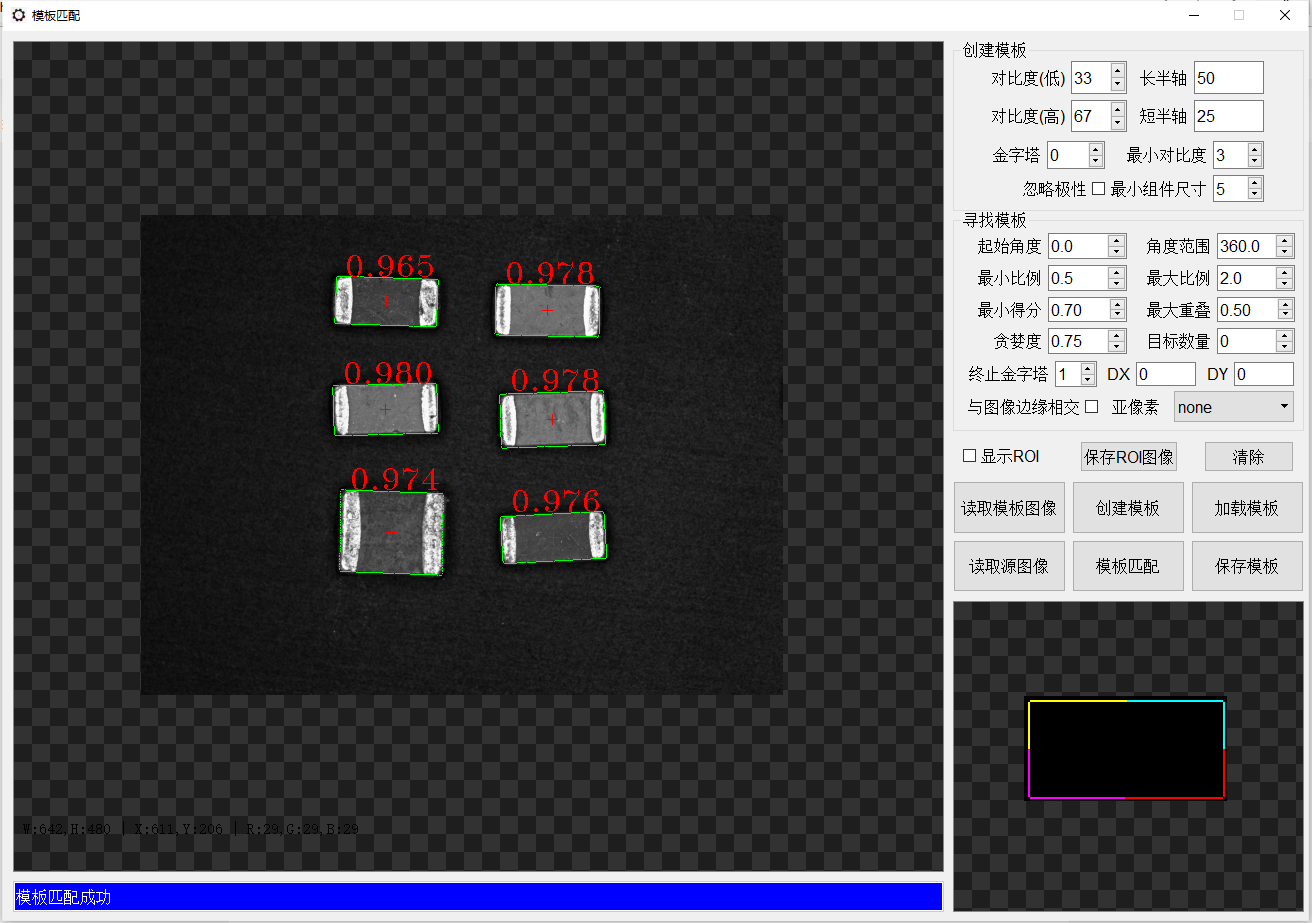Click the 对比度(低) value field 33
Image resolution: width=1312 pixels, height=923 pixels.
(1090, 78)
